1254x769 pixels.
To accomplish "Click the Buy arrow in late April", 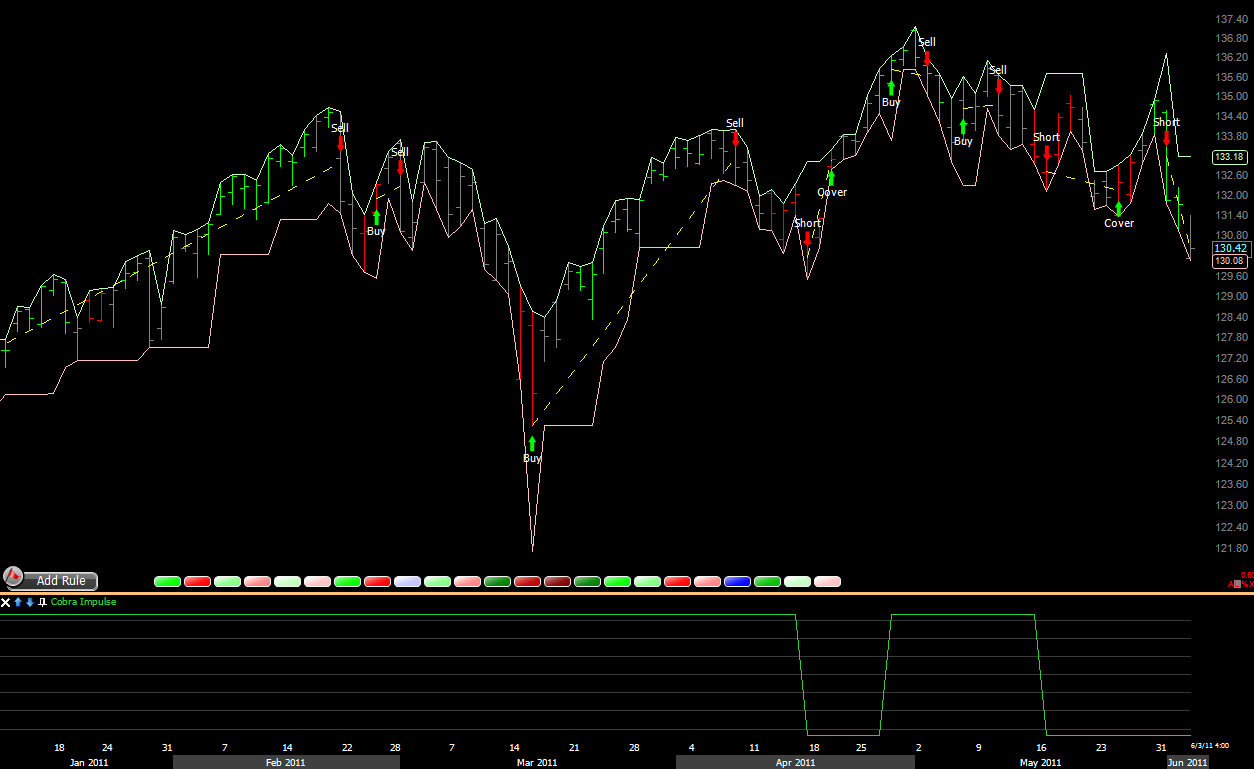I will coord(891,87).
